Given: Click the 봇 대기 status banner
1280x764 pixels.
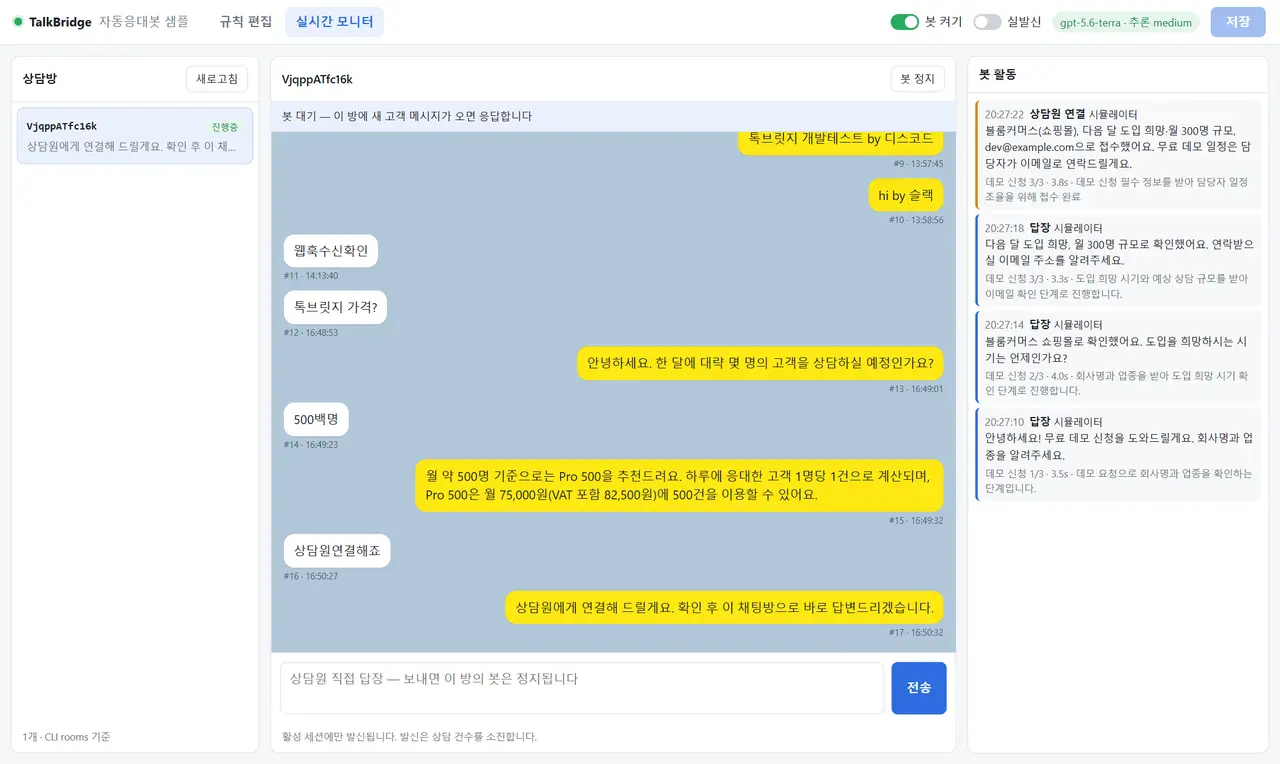Looking at the screenshot, I should tap(613, 116).
